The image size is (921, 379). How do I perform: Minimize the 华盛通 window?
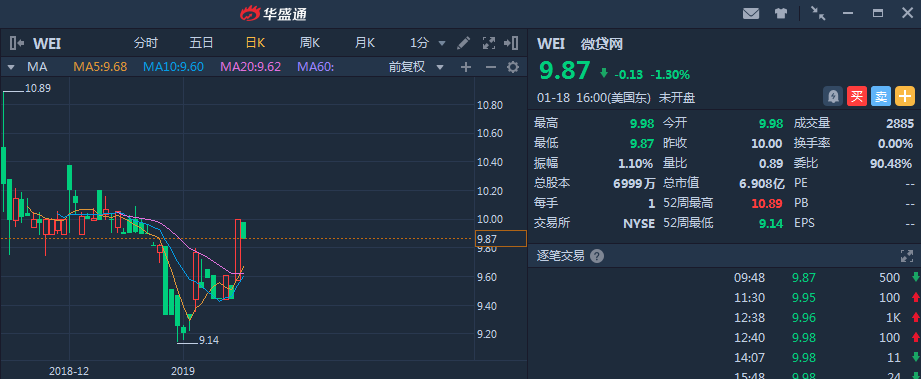(x=848, y=13)
